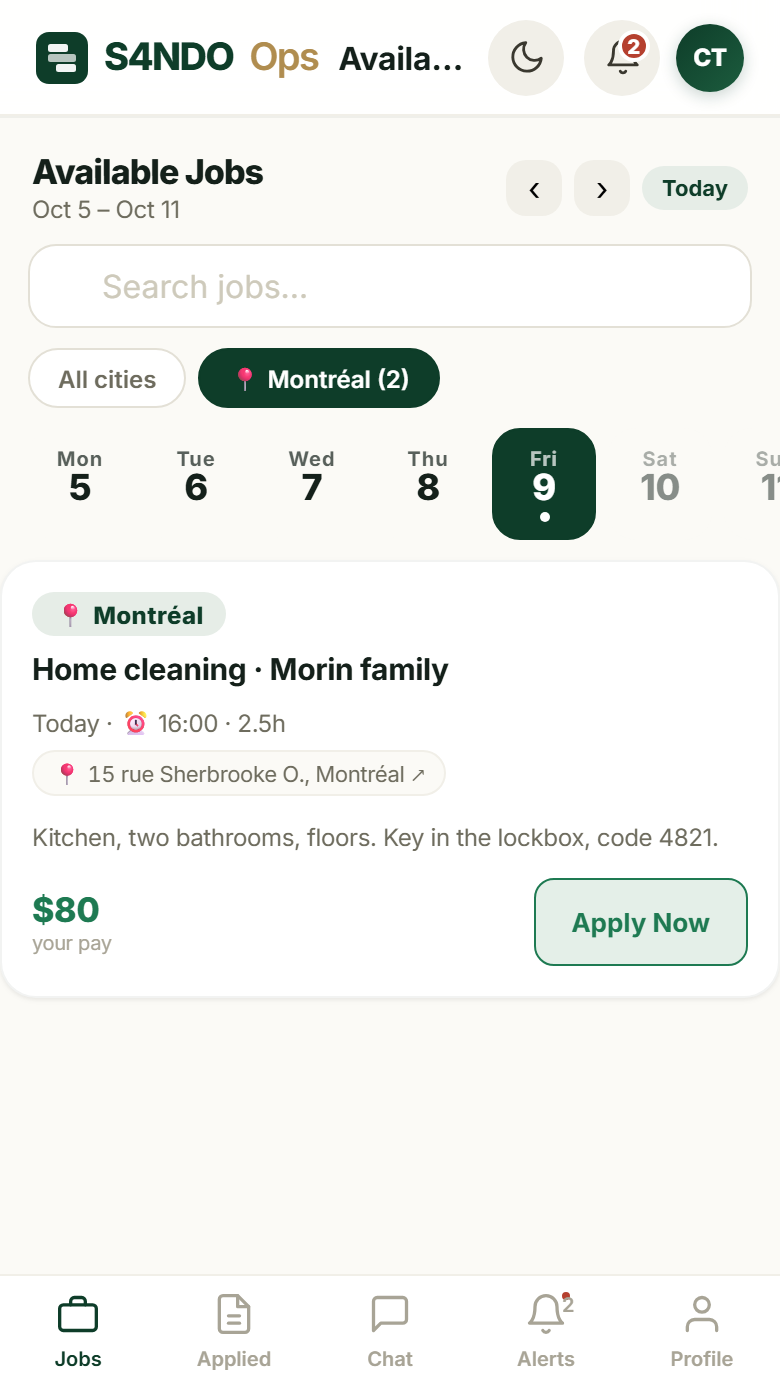Open the Alerts tab bell icon
Image resolution: width=780 pixels, height=1386 pixels.
point(546,1314)
